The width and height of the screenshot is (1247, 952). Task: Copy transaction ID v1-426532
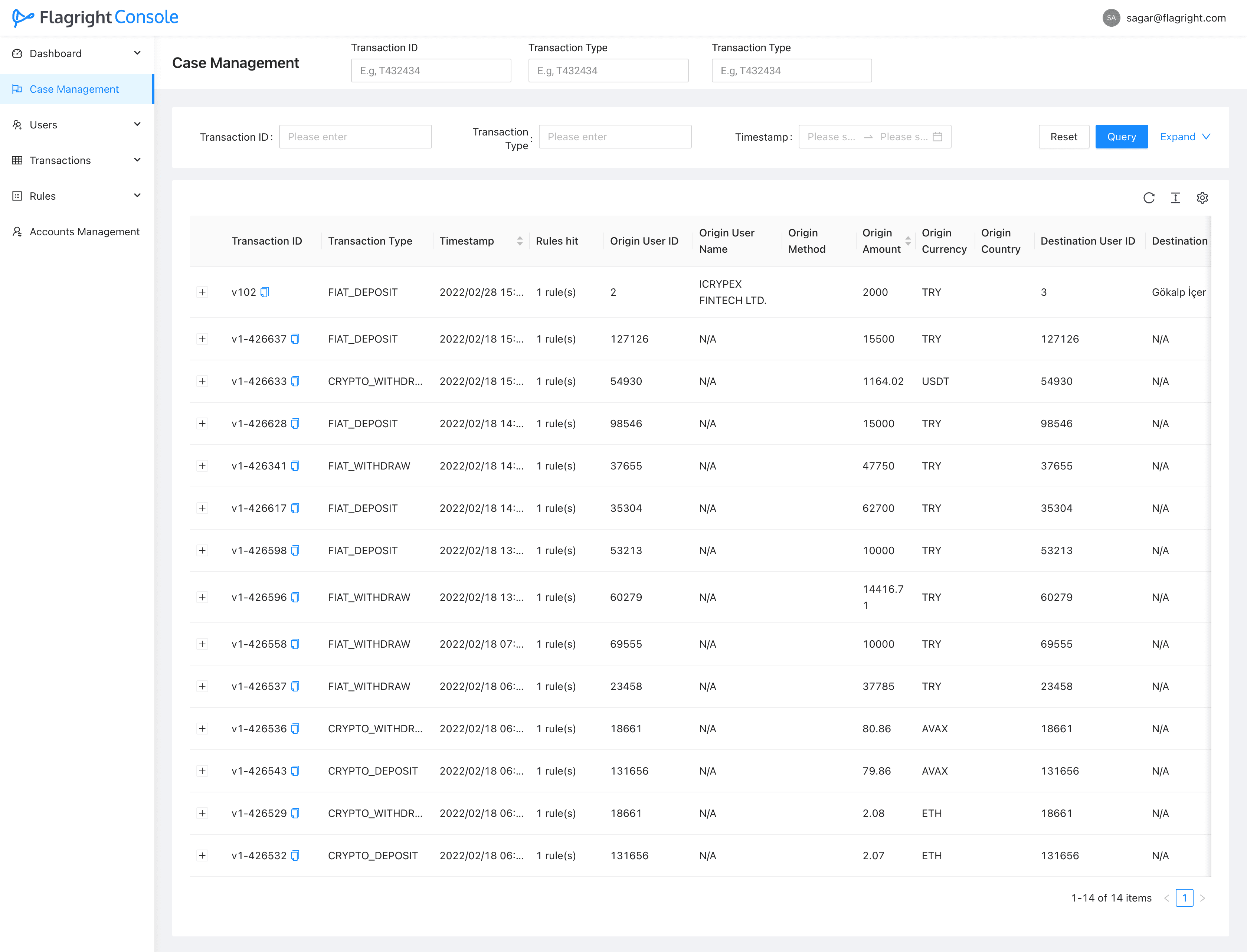[x=295, y=856]
